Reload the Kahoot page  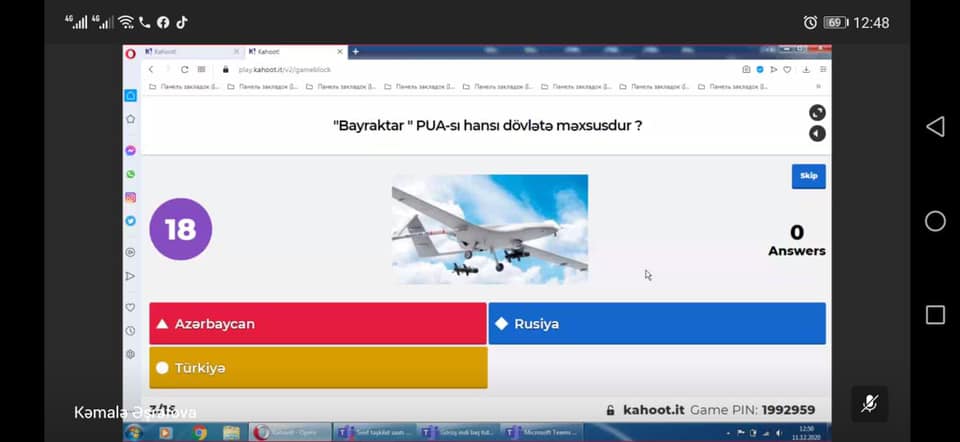(x=184, y=70)
